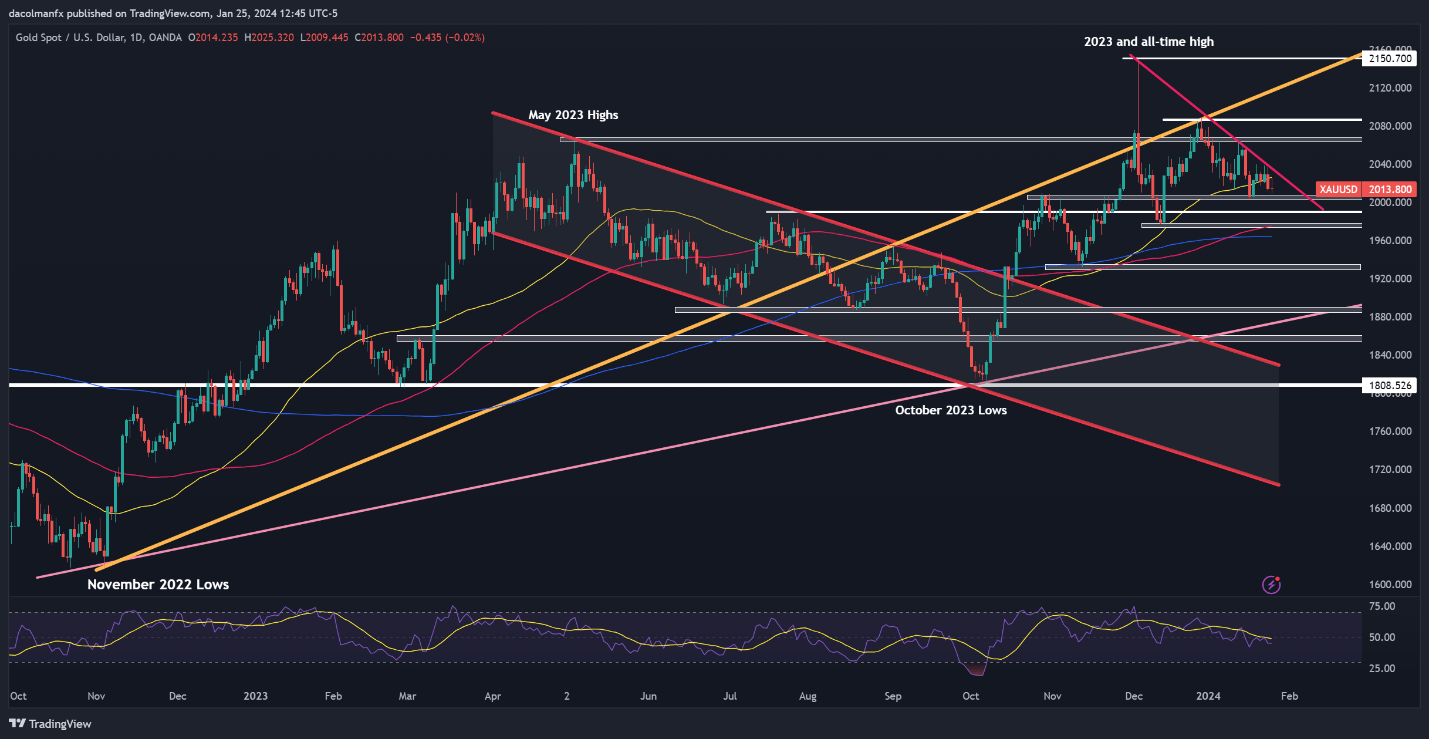Viewport: 1429px width, 739px height.
Task: Select the Apr marker on time axis
Action: 493,696
